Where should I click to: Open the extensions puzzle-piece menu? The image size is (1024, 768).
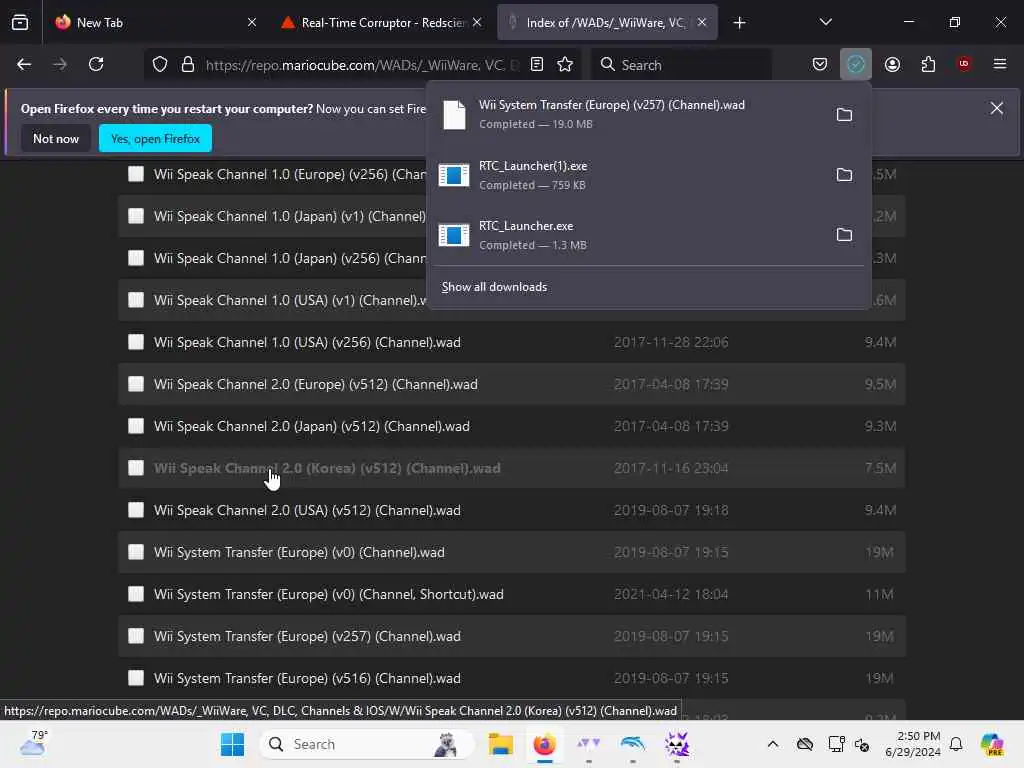[x=928, y=64]
